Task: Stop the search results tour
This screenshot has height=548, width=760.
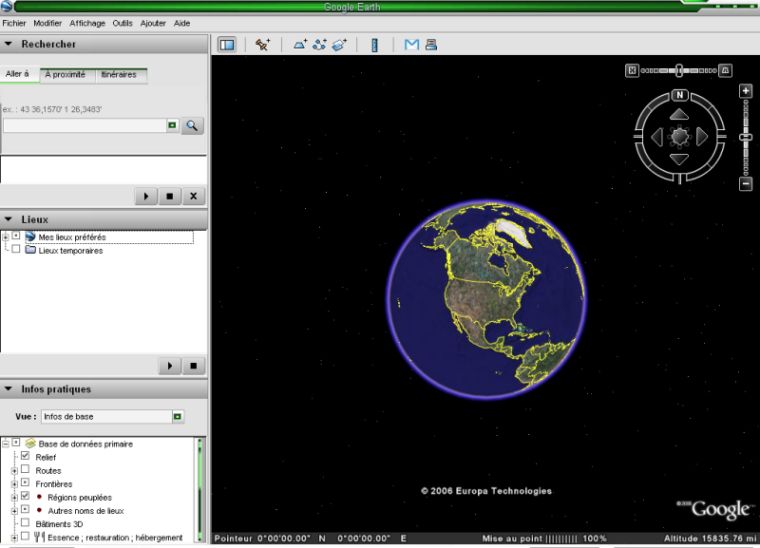Action: pos(170,196)
